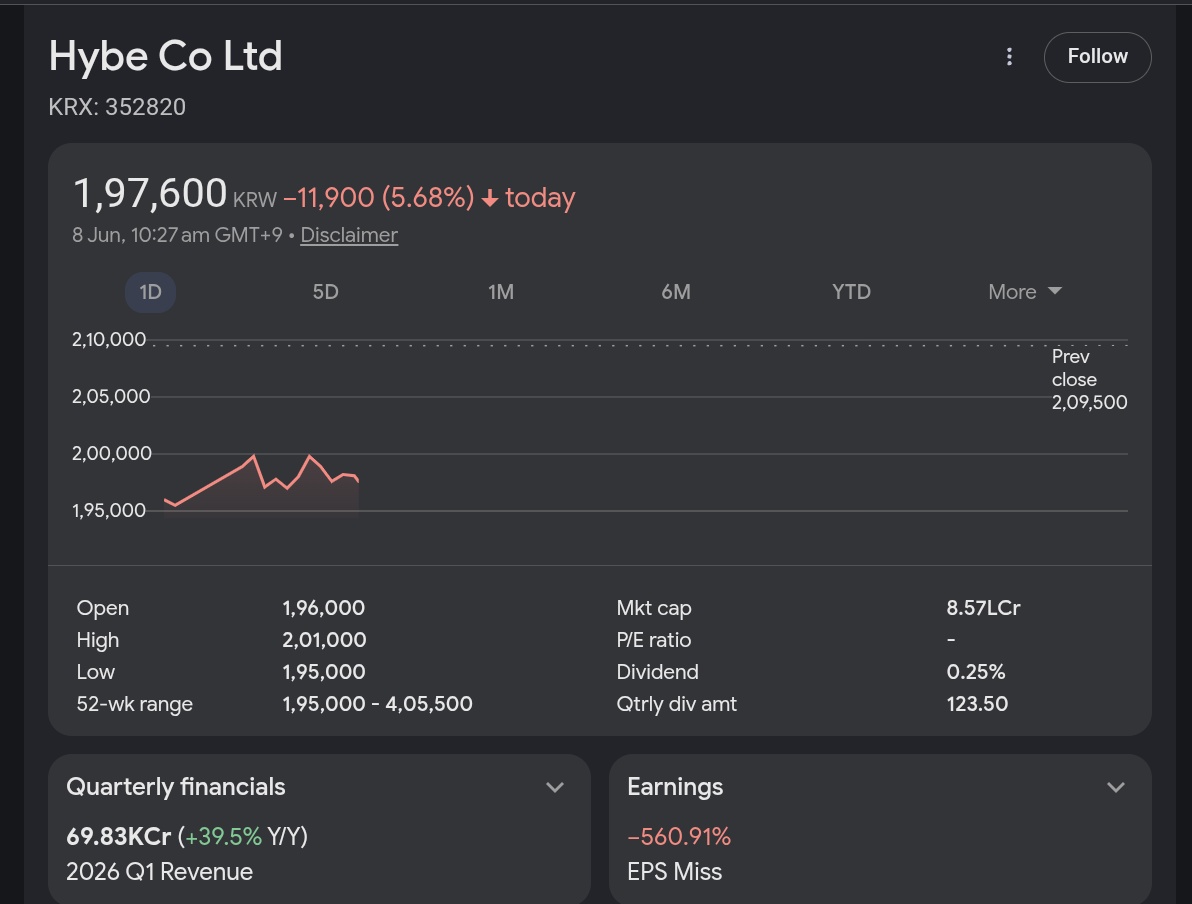
Task: Click the Dividend value 0.25%
Action: [x=975, y=672]
